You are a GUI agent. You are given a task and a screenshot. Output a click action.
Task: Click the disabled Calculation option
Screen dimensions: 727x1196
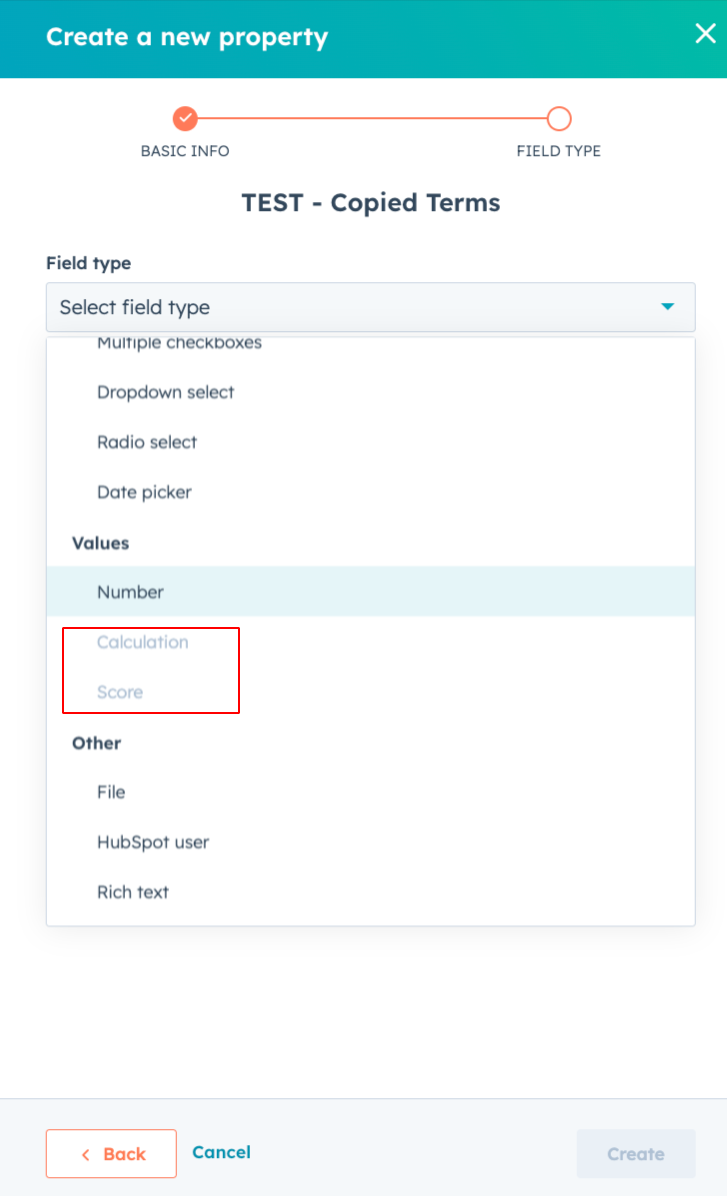[143, 642]
